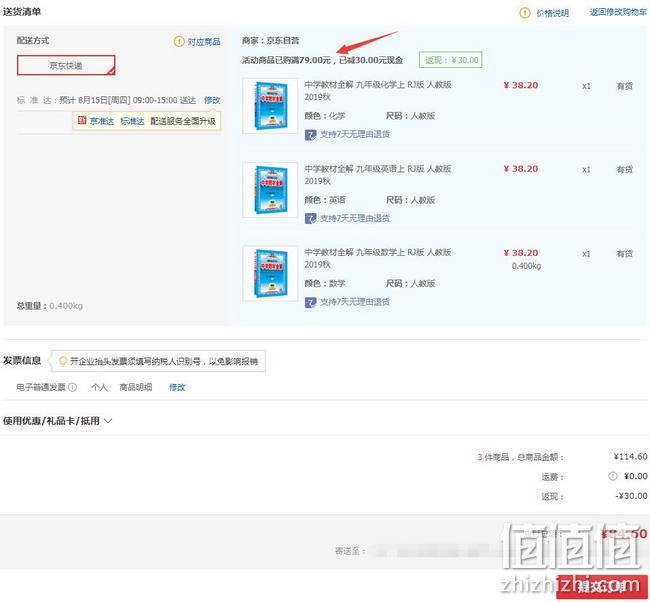Screen dimensions: 650x602
Task: Click 7-day return icon for math book
Action: [x=310, y=303]
